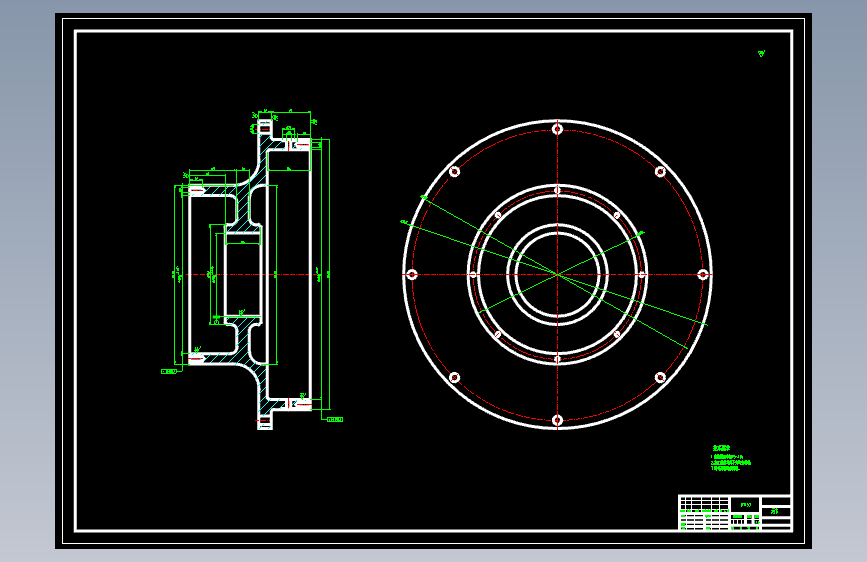
Task: Select the lower-left small hole on inner bolt circle
Action: 498,334
